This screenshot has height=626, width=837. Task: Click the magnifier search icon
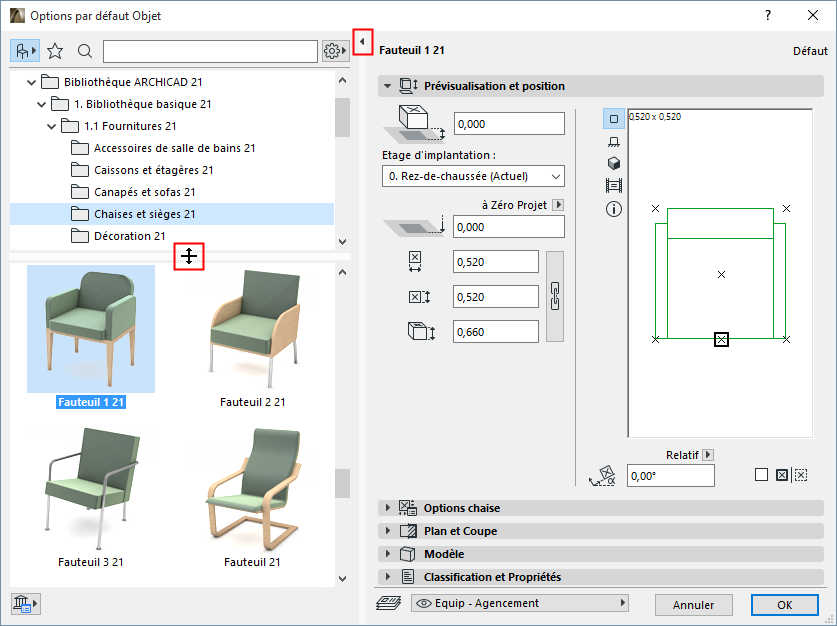pyautogui.click(x=84, y=51)
